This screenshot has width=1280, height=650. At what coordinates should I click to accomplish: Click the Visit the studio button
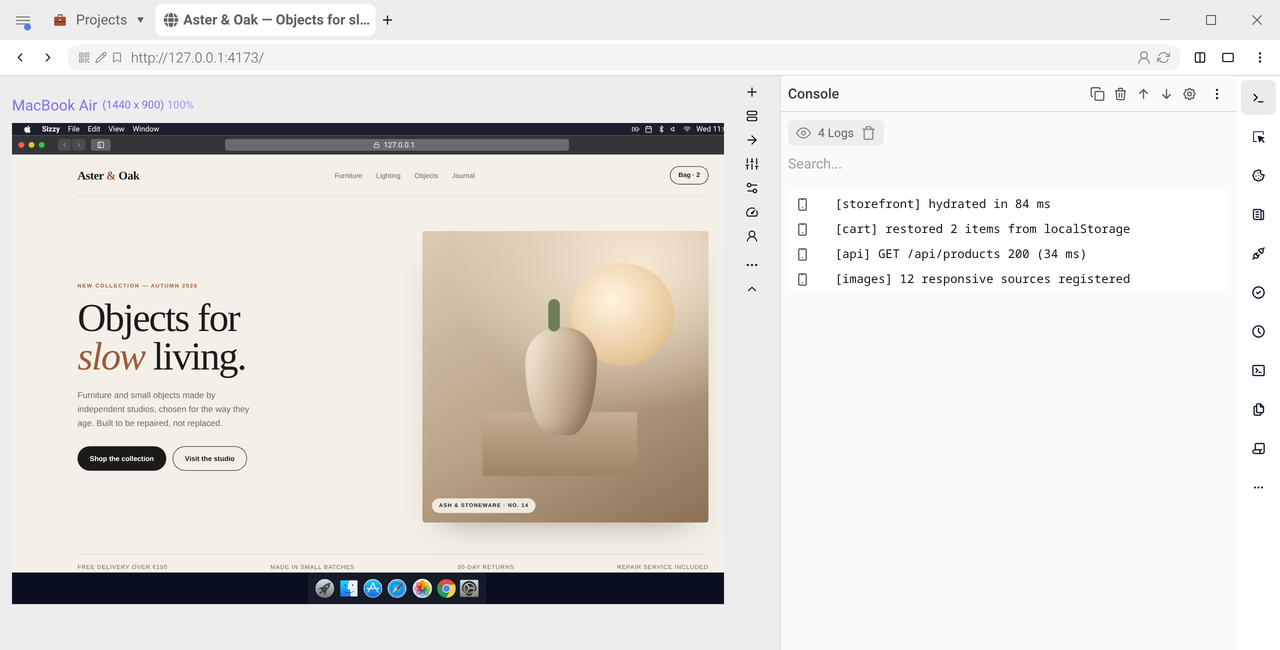[210, 459]
